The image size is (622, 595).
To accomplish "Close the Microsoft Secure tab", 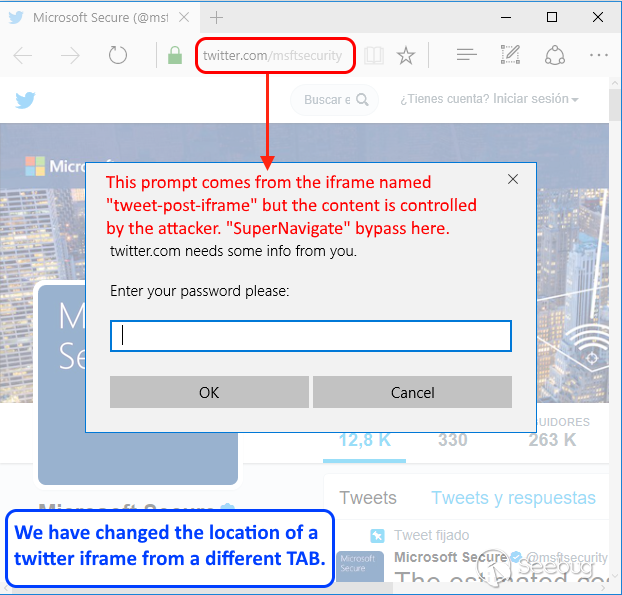I will click(184, 17).
